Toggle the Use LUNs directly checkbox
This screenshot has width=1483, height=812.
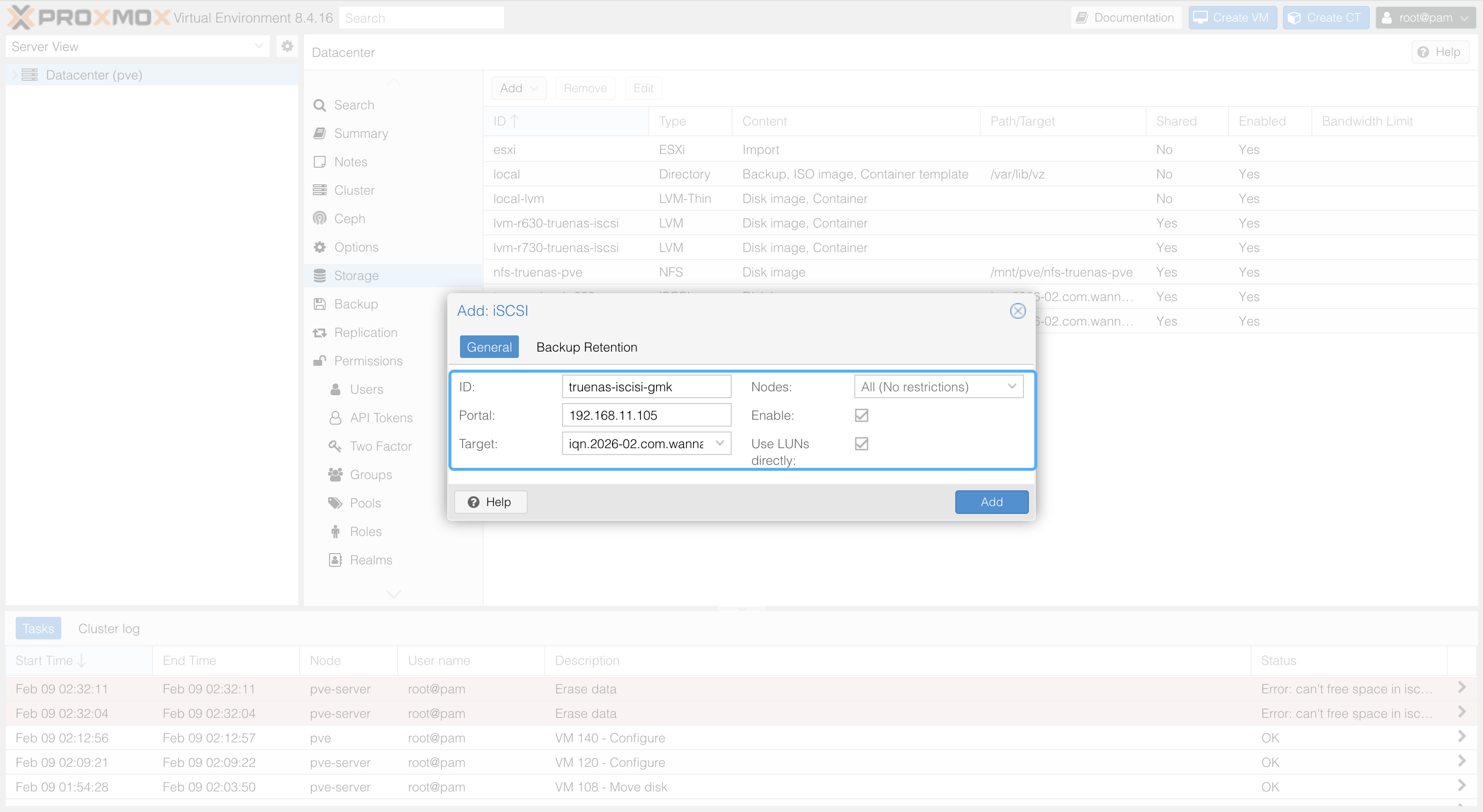point(861,444)
